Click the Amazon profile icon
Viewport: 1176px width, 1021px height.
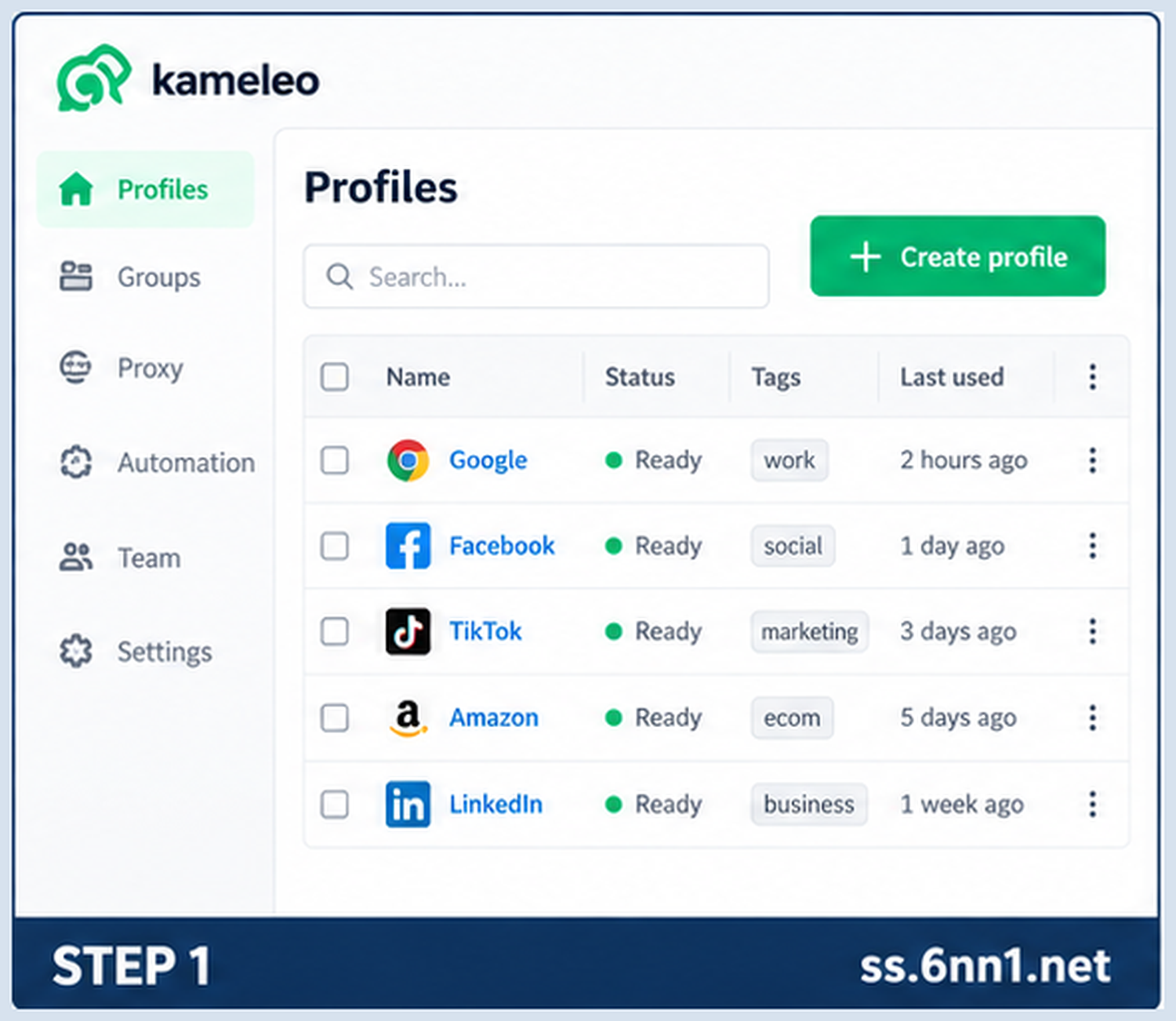[x=408, y=718]
